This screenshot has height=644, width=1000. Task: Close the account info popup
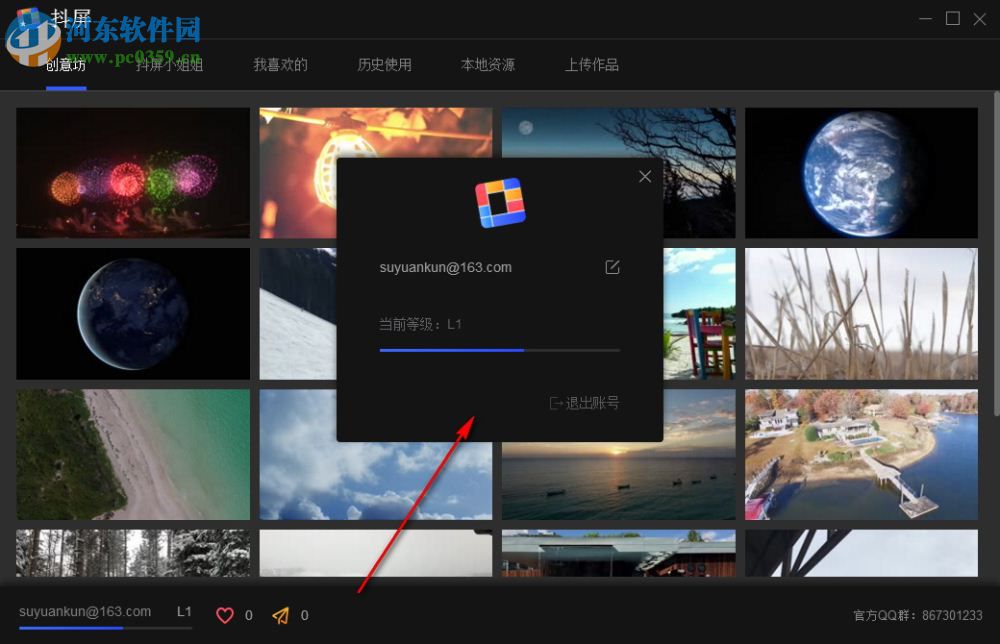[x=645, y=176]
